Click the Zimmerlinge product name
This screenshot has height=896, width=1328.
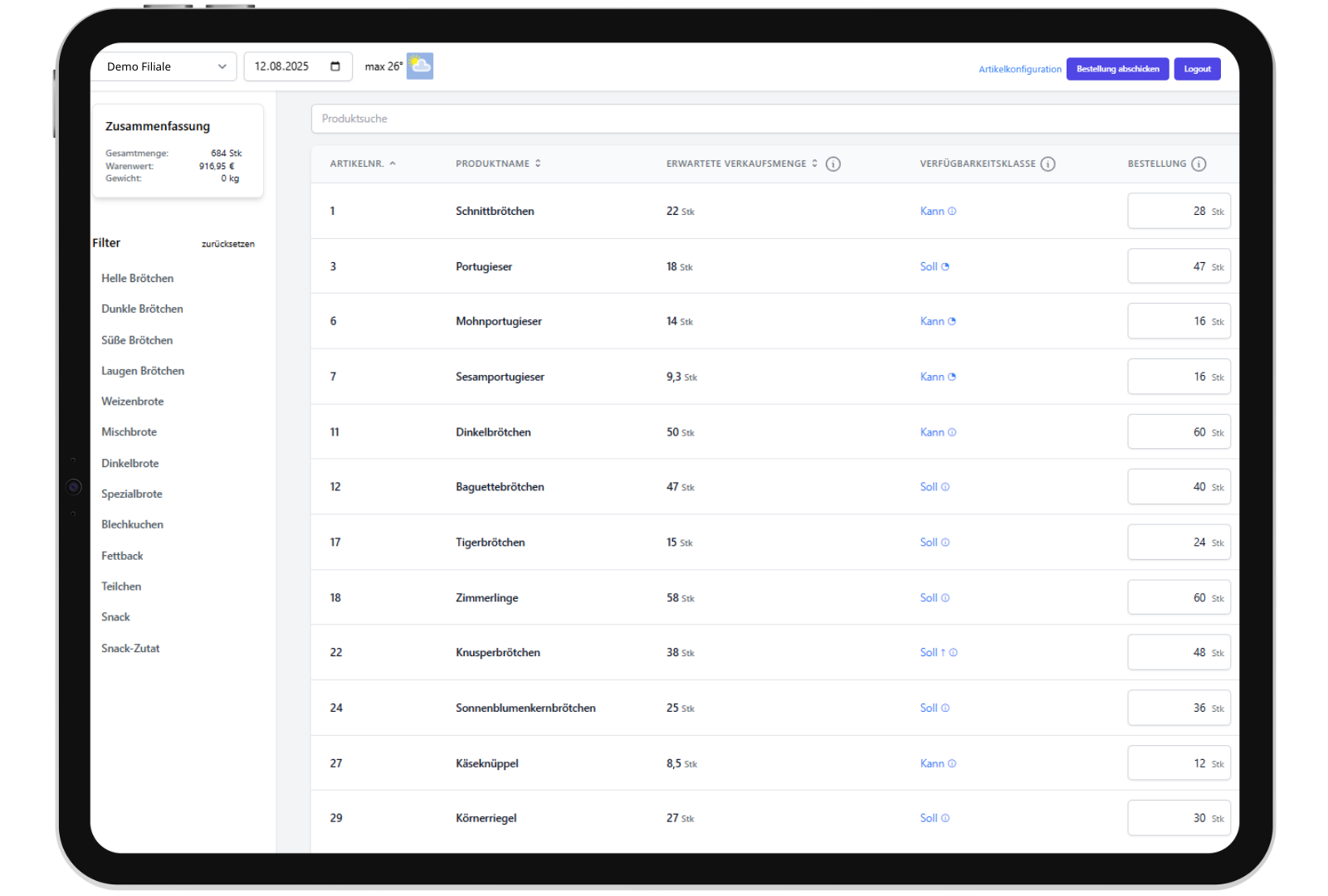point(487,598)
